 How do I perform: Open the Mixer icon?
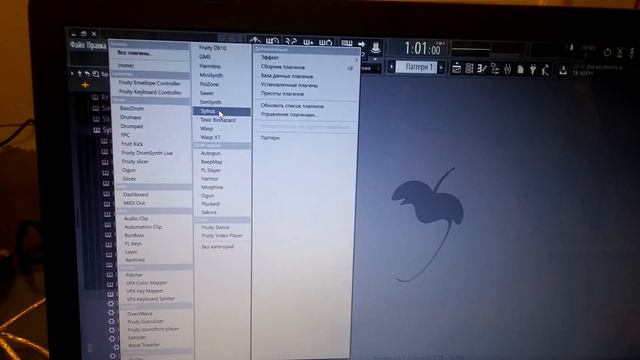[507, 69]
